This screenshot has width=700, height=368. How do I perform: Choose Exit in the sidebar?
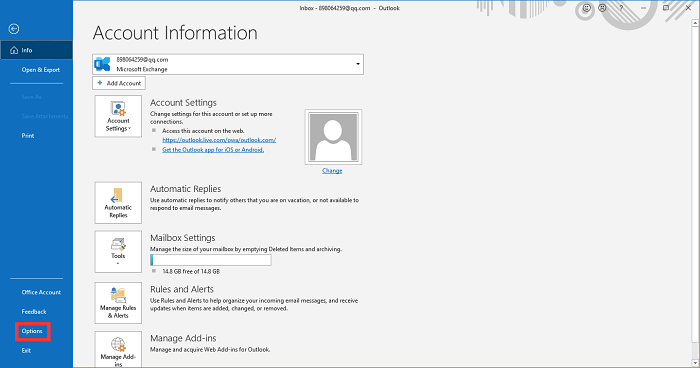[x=26, y=351]
